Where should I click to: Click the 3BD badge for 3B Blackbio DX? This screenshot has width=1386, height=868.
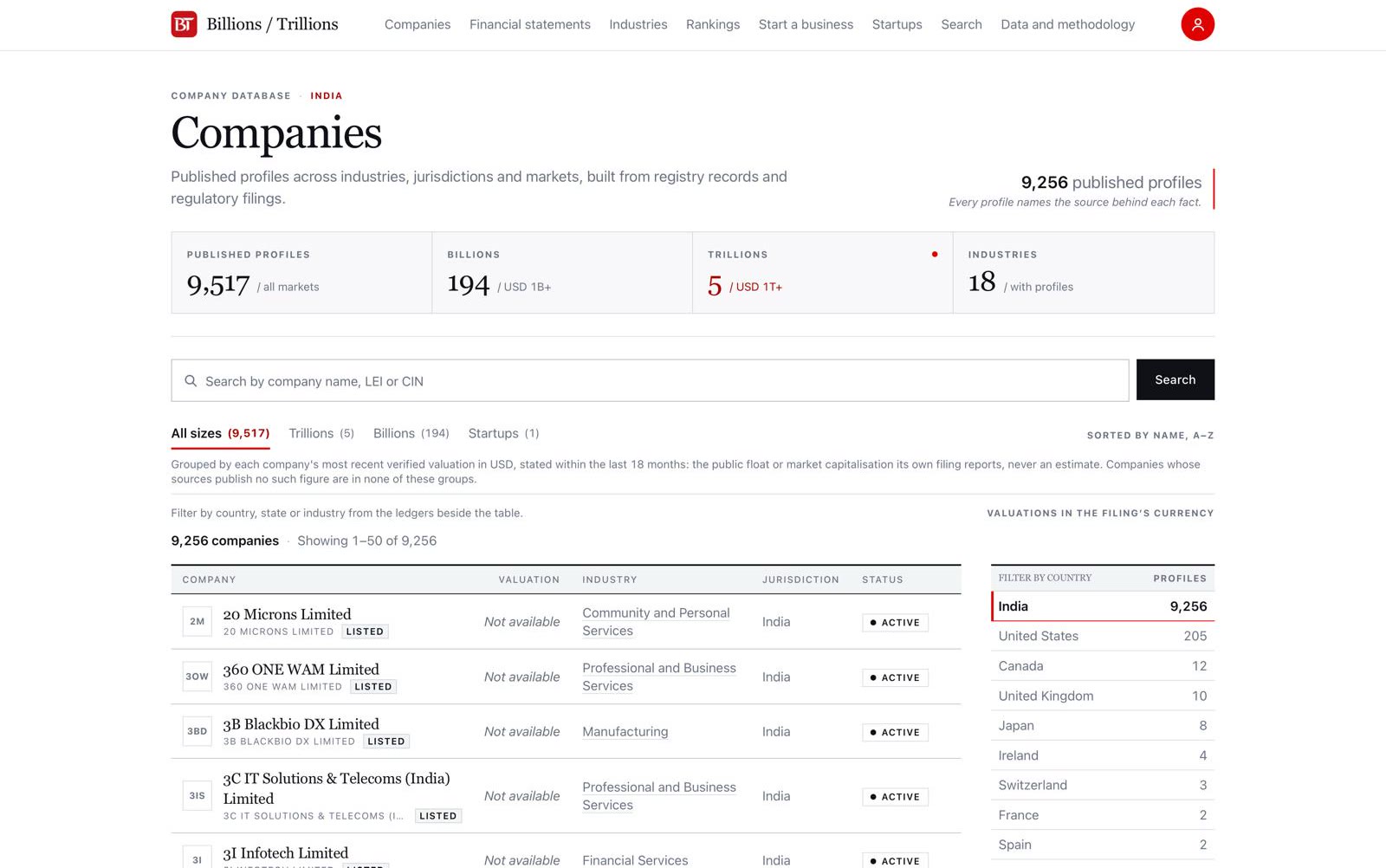(x=198, y=731)
